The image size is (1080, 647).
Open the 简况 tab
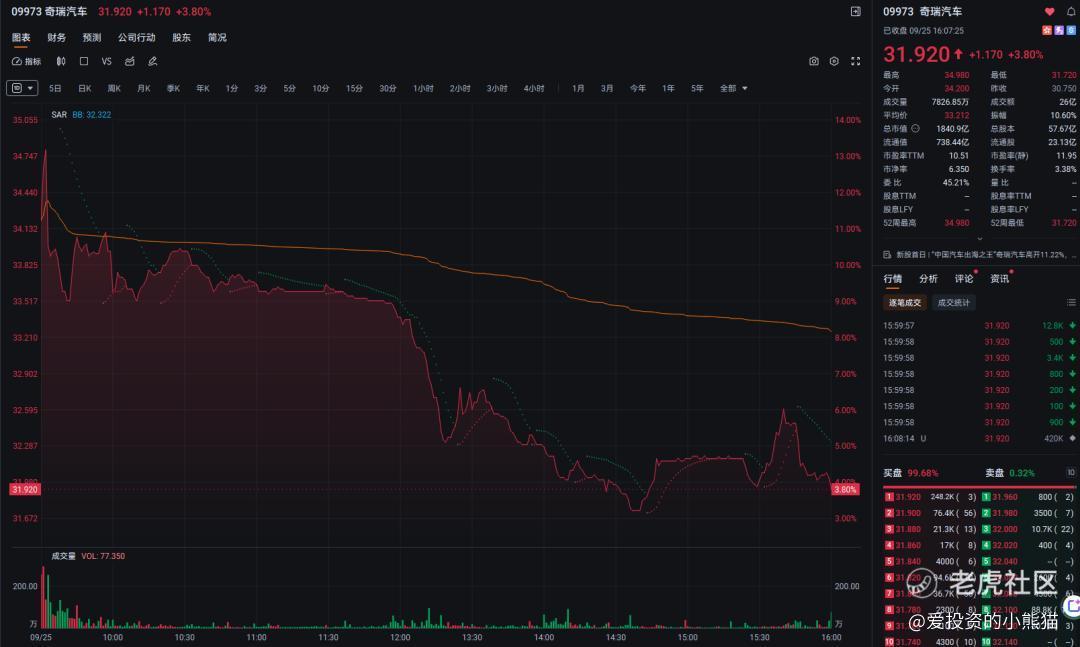[x=217, y=37]
